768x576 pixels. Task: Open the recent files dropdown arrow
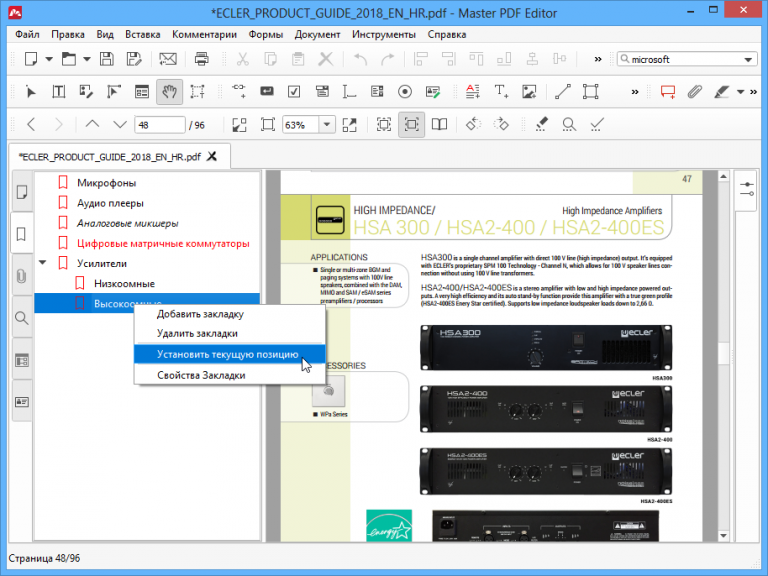pos(87,59)
